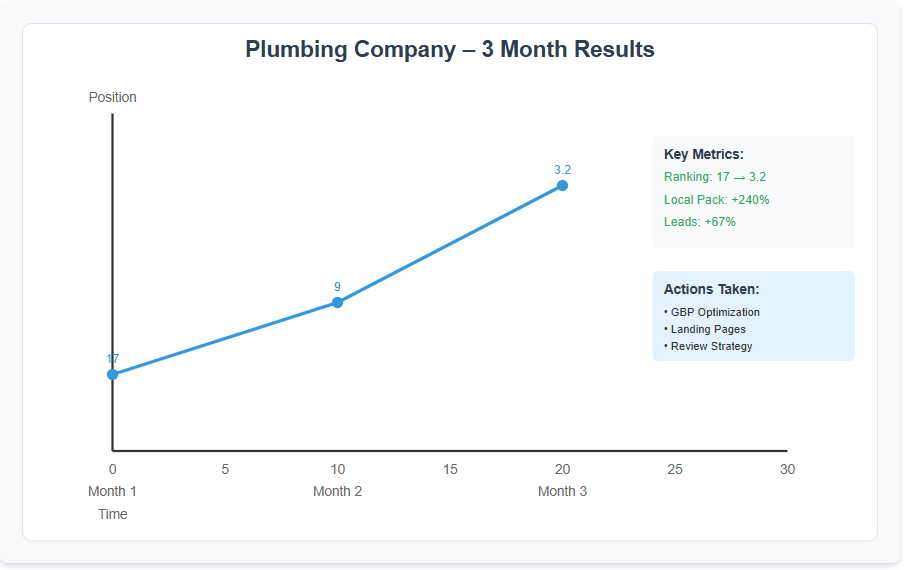Click the Time axis label

click(112, 514)
